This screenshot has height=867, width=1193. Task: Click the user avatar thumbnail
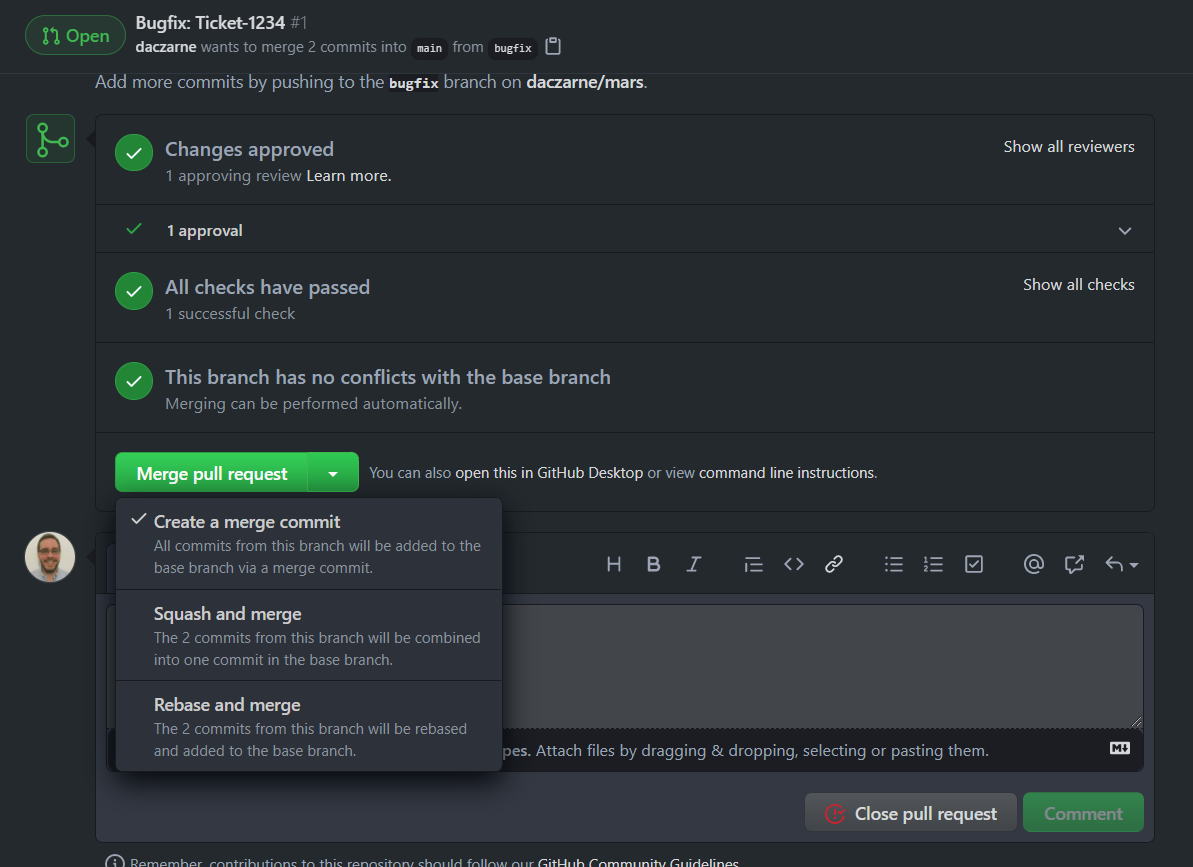pos(50,557)
